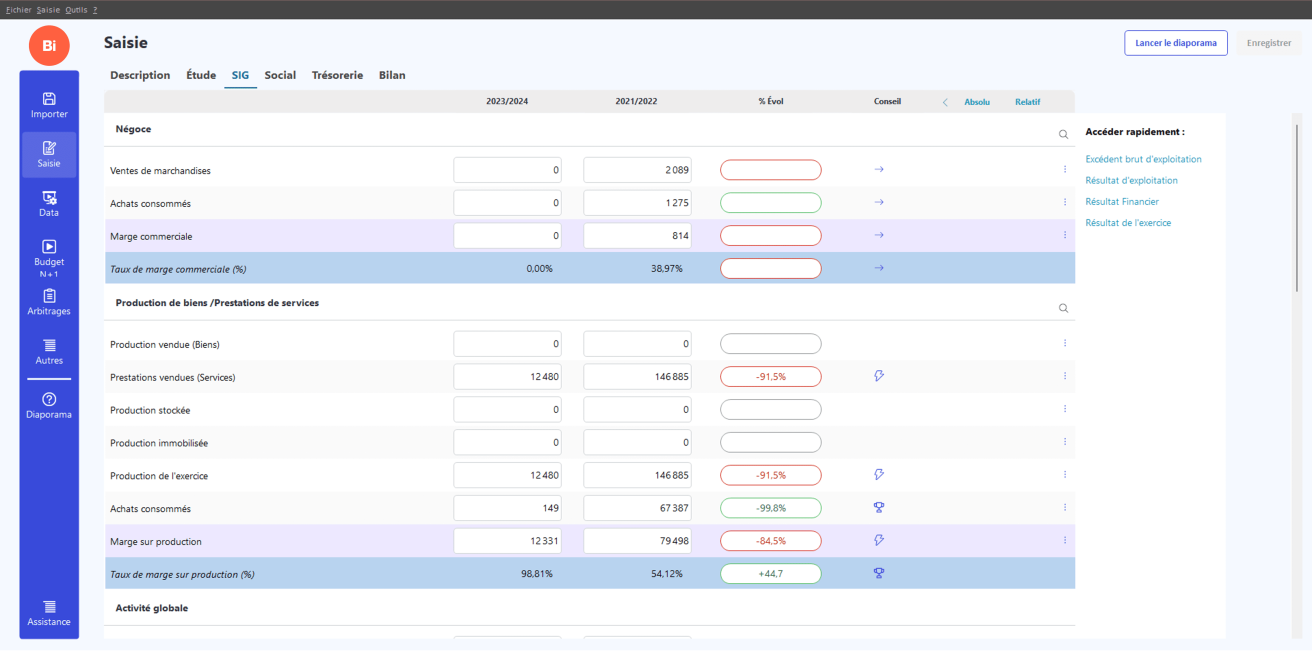The height and width of the screenshot is (651, 1312).
Task: Click the -84,5% evolution badge
Action: 771,540
